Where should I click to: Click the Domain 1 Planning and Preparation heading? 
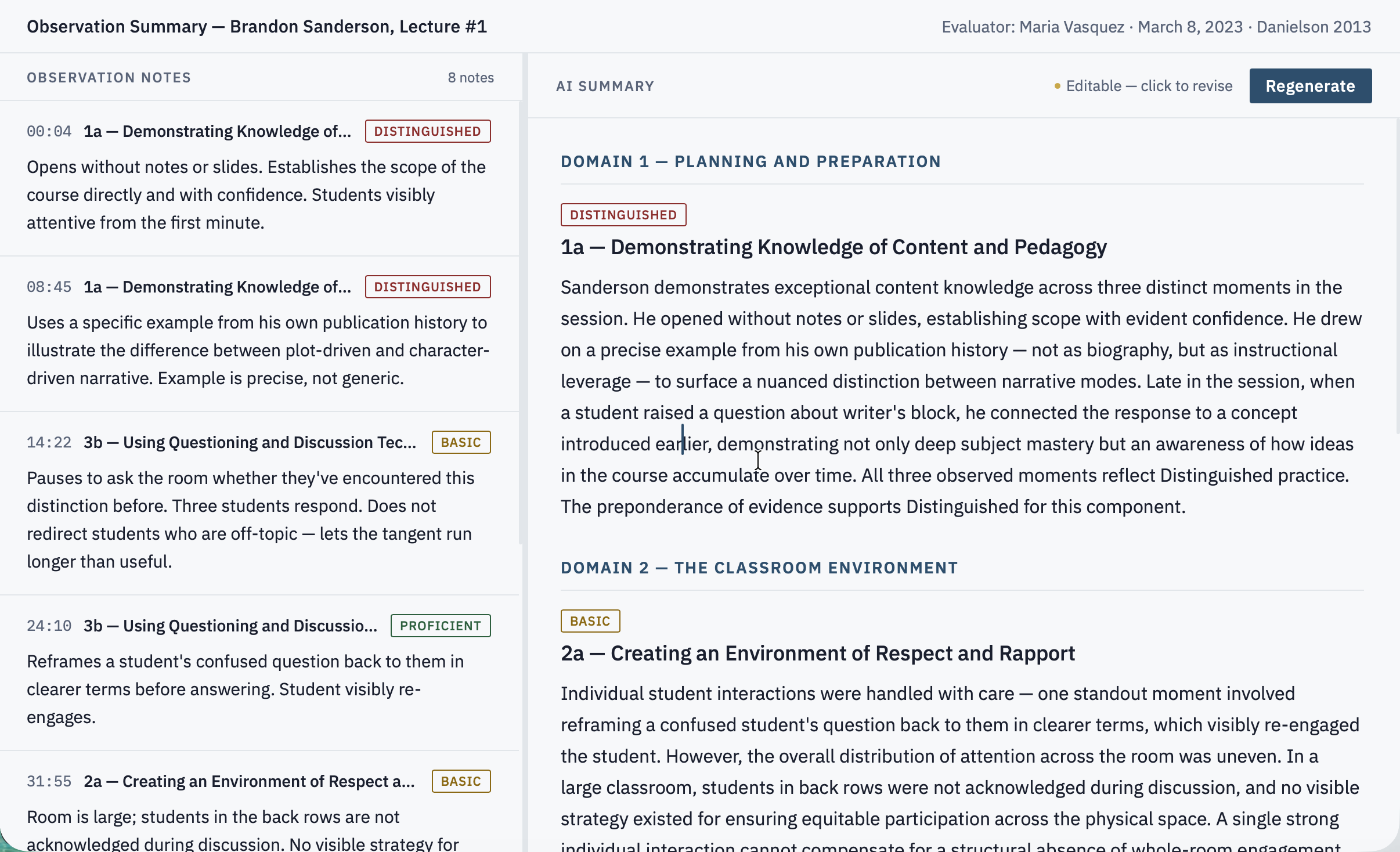(x=750, y=161)
